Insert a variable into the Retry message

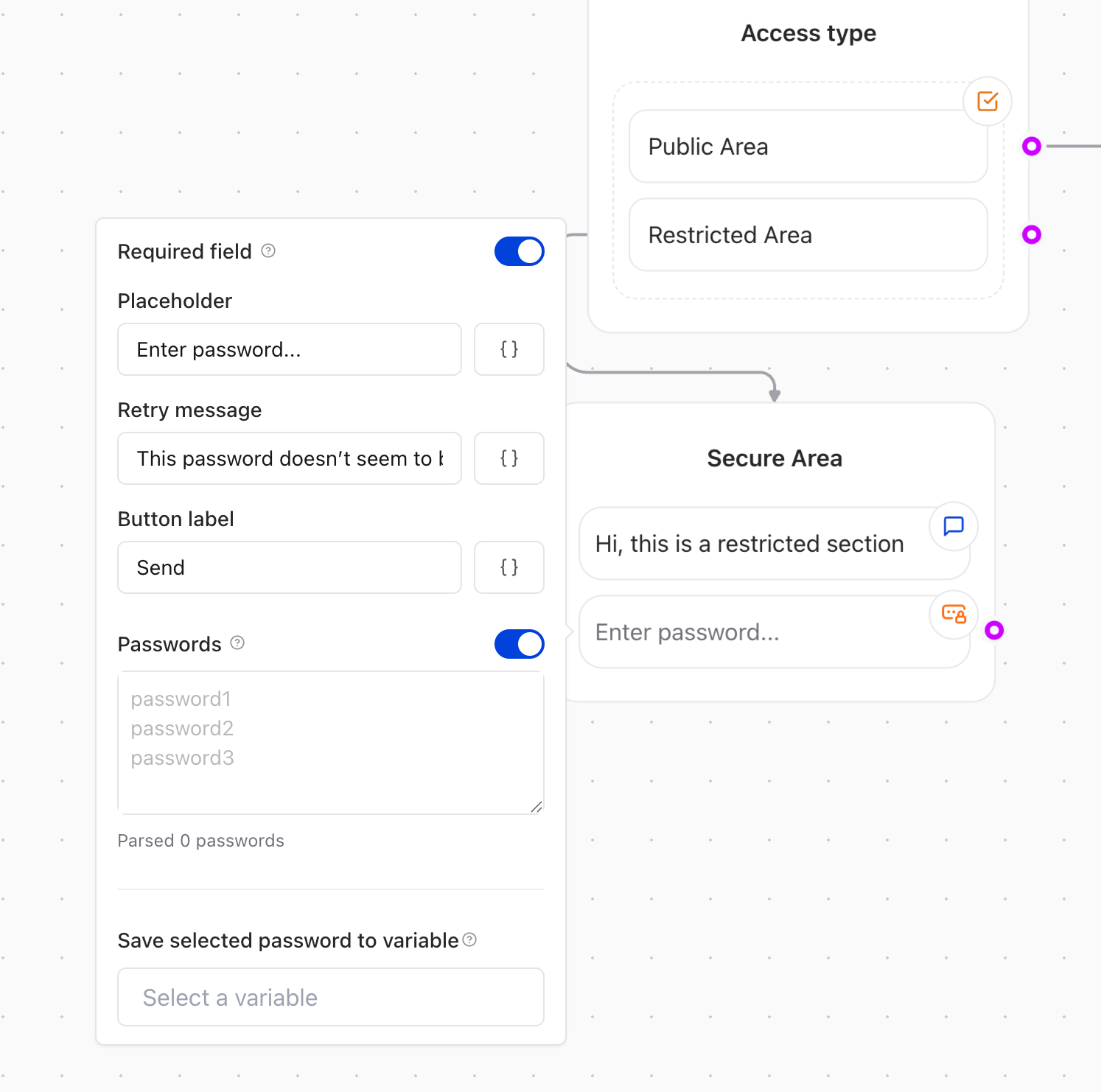coord(508,458)
